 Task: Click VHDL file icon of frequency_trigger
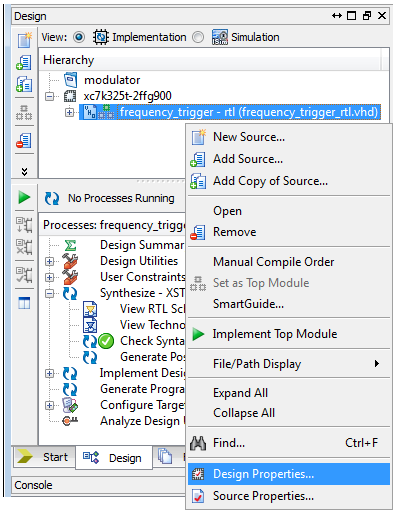90,112
